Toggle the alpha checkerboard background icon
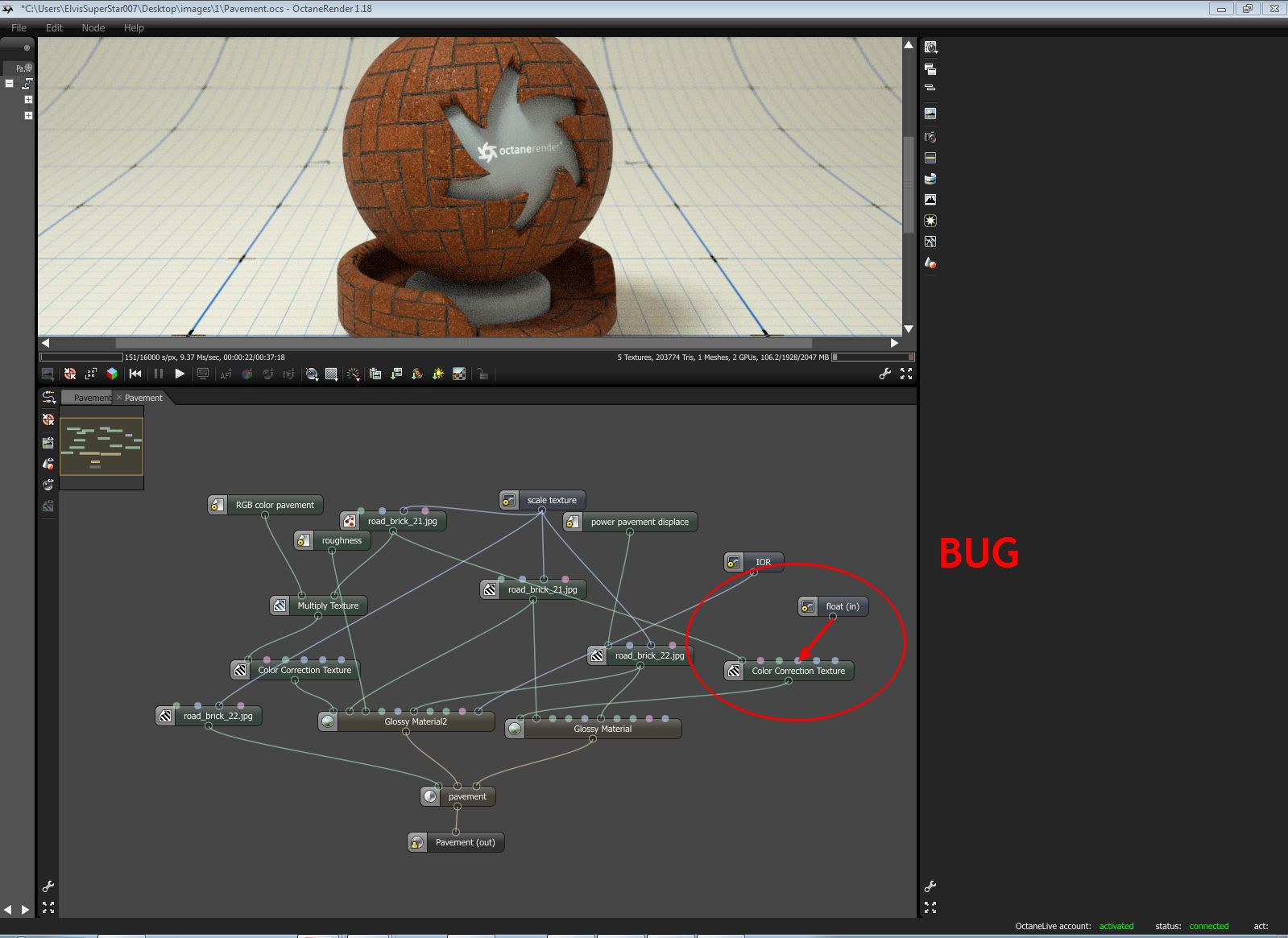Viewport: 1288px width, 938px height. (x=459, y=374)
